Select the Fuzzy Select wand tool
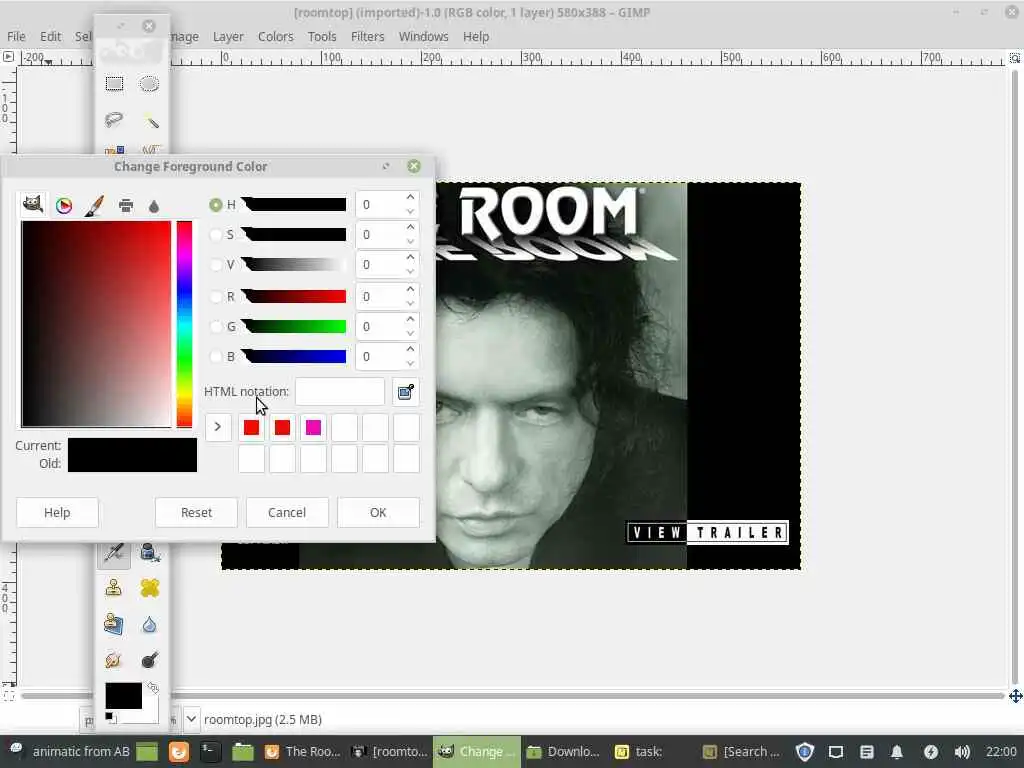 150,120
